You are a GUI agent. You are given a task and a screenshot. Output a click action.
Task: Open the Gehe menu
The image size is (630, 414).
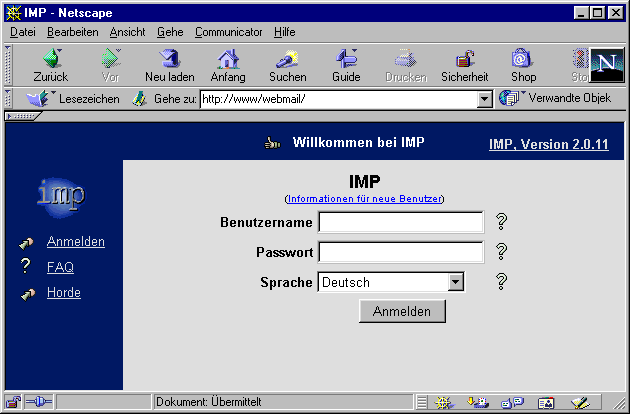click(170, 32)
